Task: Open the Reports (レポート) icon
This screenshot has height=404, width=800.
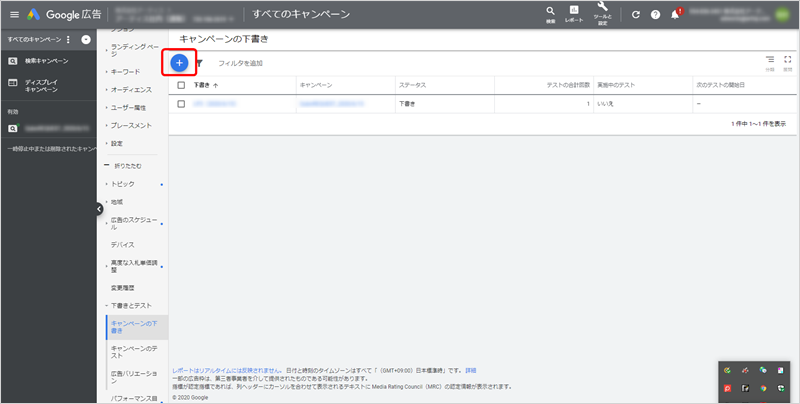Action: [x=574, y=14]
